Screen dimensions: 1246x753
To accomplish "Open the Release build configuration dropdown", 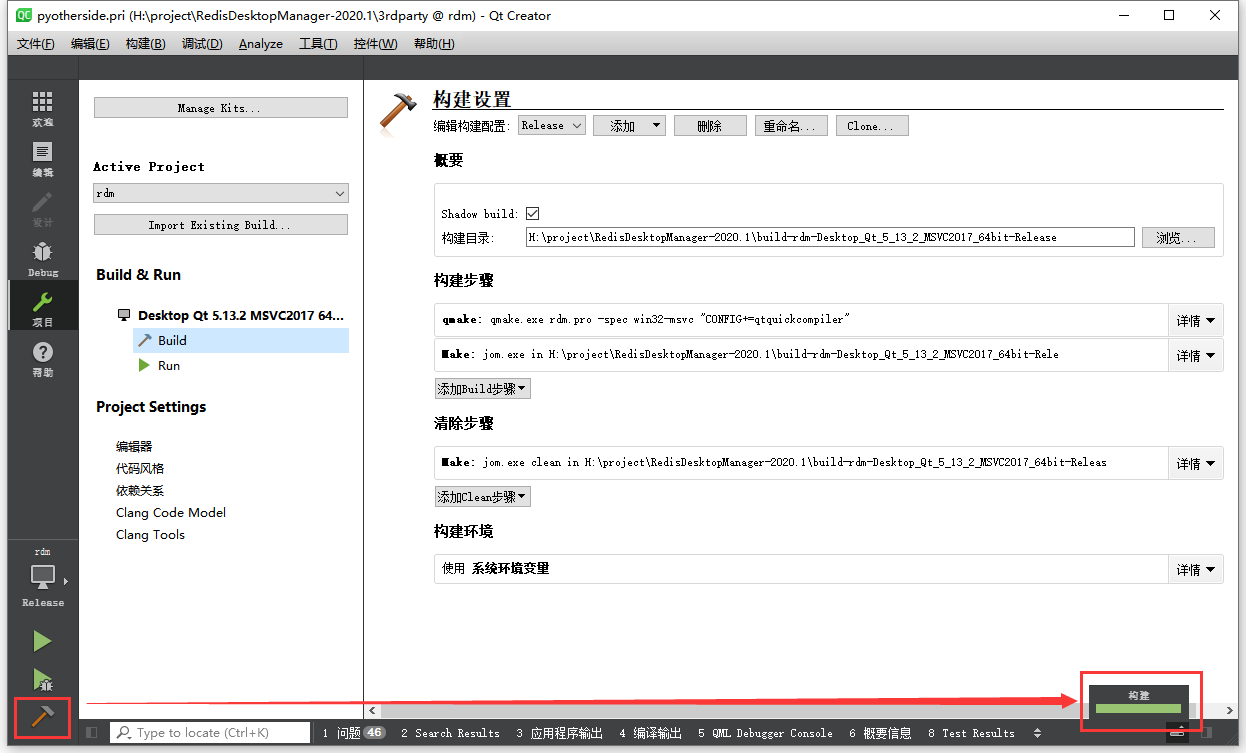I will click(x=551, y=125).
